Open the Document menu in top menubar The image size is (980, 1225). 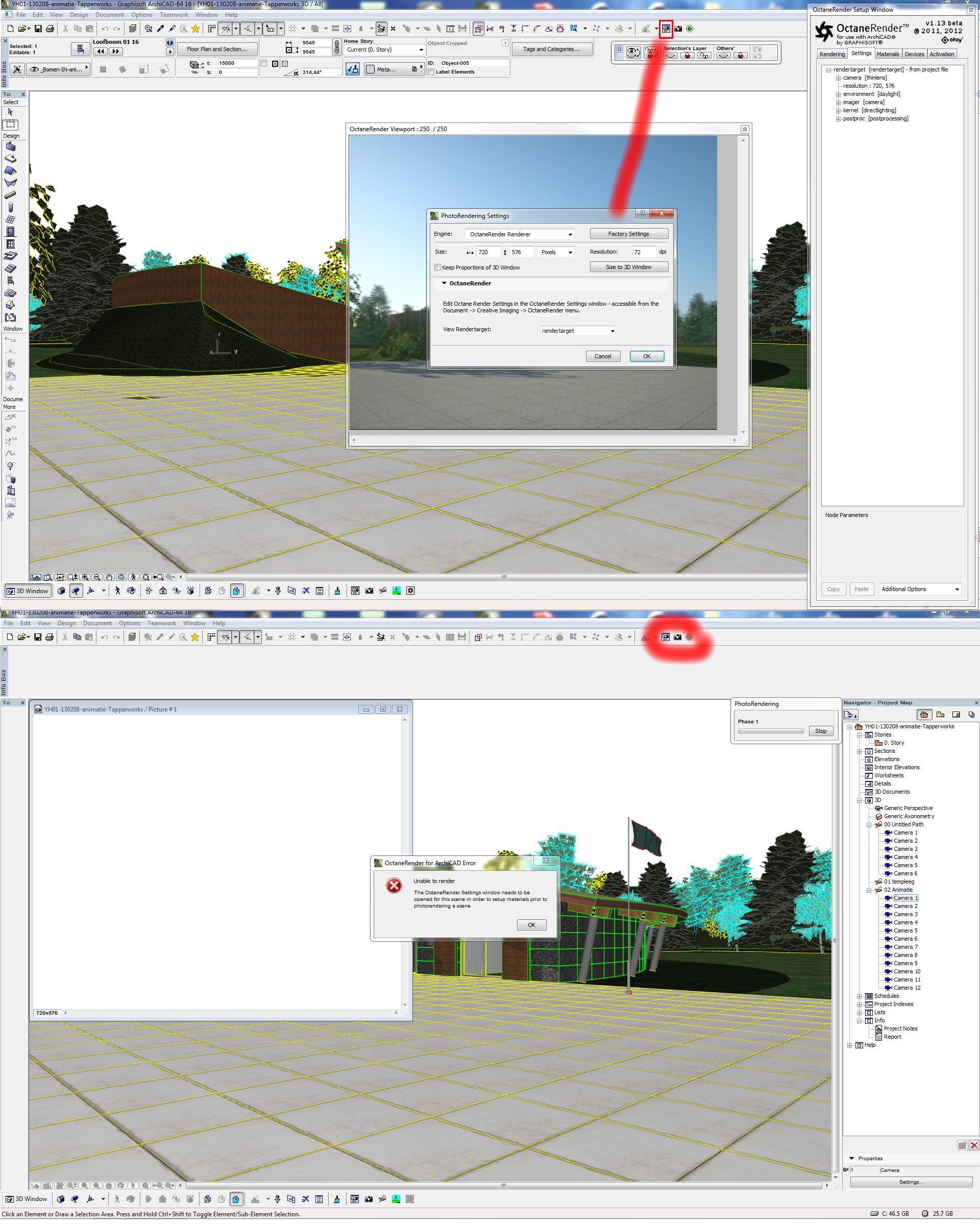point(109,15)
